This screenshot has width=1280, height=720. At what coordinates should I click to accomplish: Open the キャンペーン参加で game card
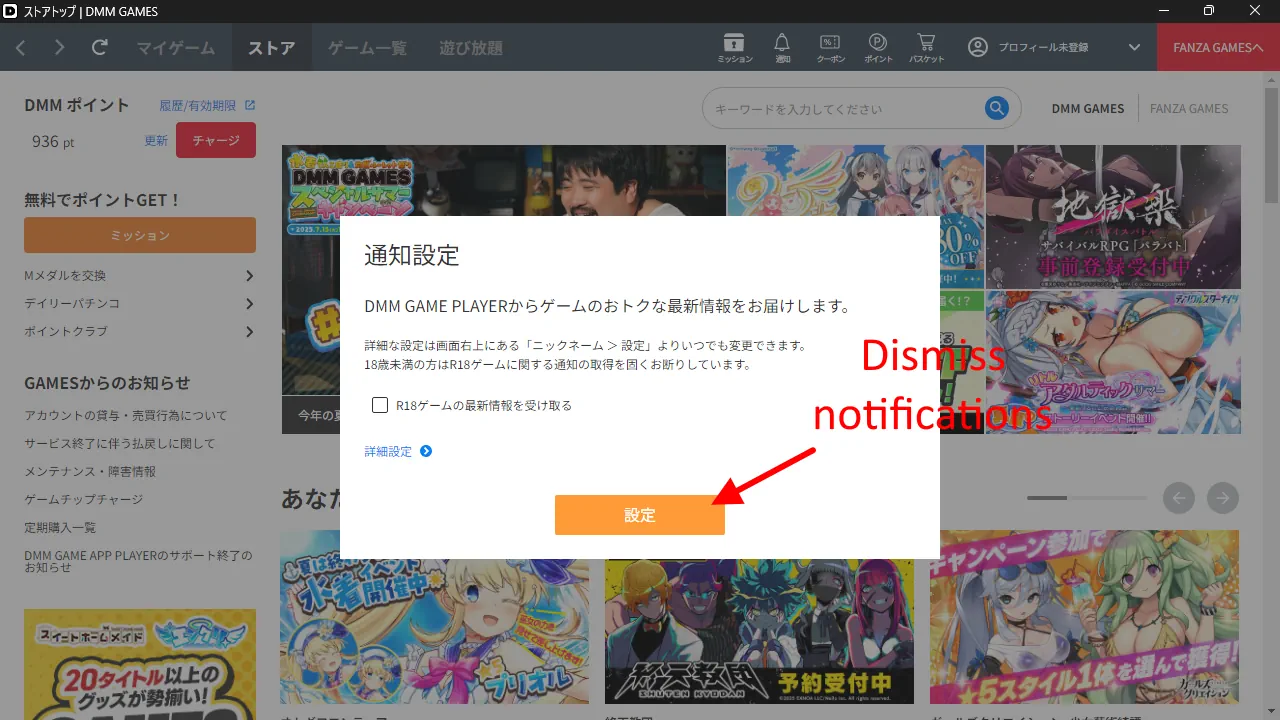click(x=1084, y=617)
